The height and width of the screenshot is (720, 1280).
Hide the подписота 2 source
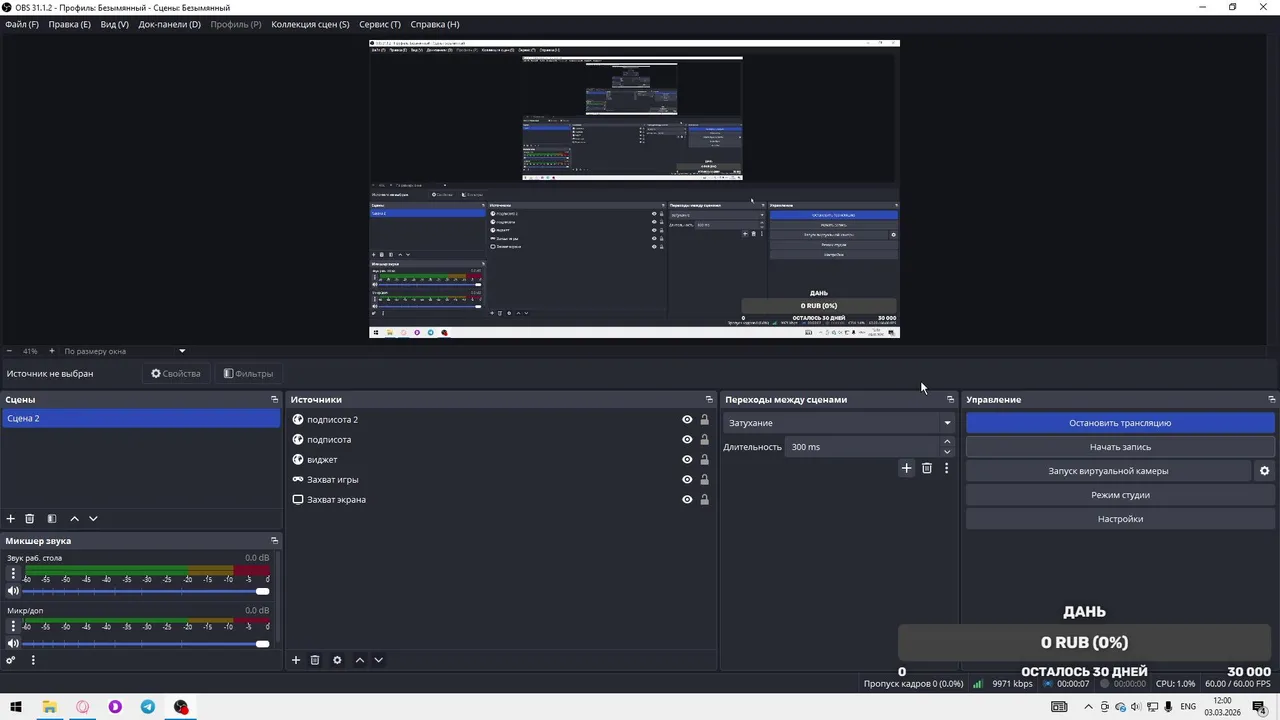click(687, 420)
